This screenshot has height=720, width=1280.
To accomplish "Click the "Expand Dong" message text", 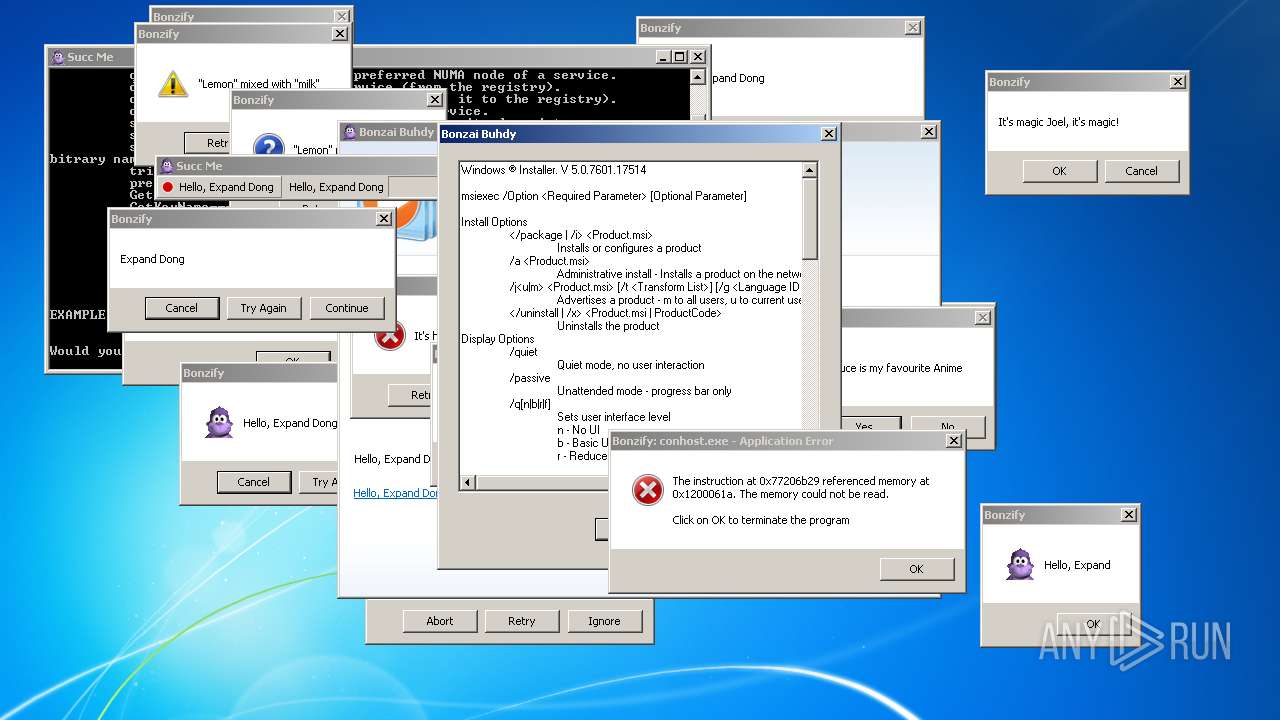I will [x=152, y=259].
